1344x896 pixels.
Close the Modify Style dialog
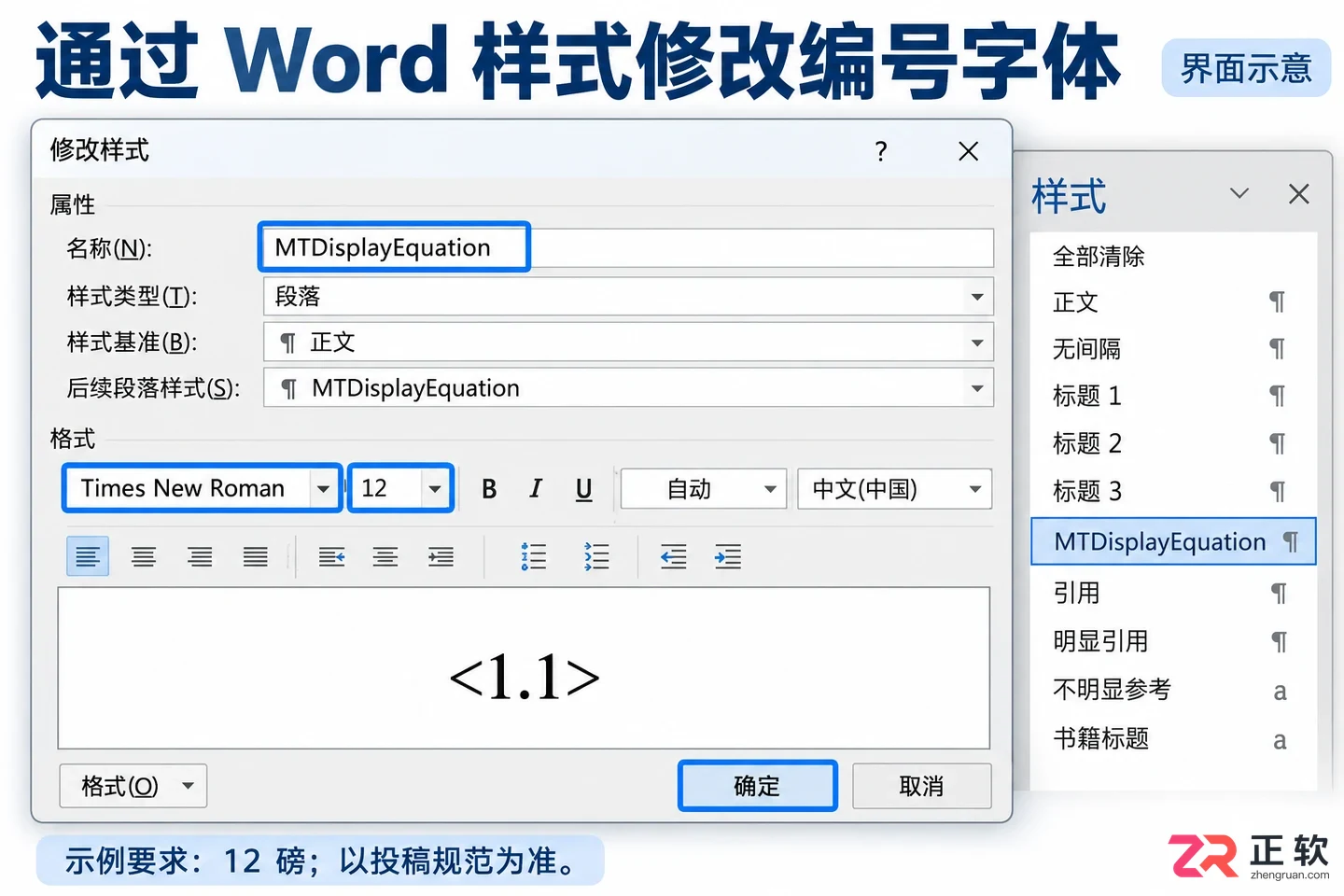point(969,151)
